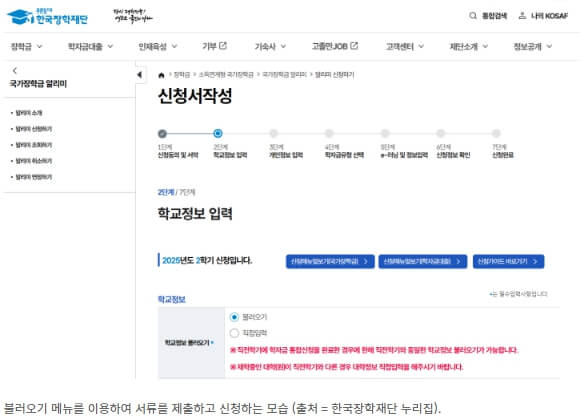Viewport: 581px width, 418px height.
Task: Open 기부 external link in navigation
Action: [x=214, y=46]
